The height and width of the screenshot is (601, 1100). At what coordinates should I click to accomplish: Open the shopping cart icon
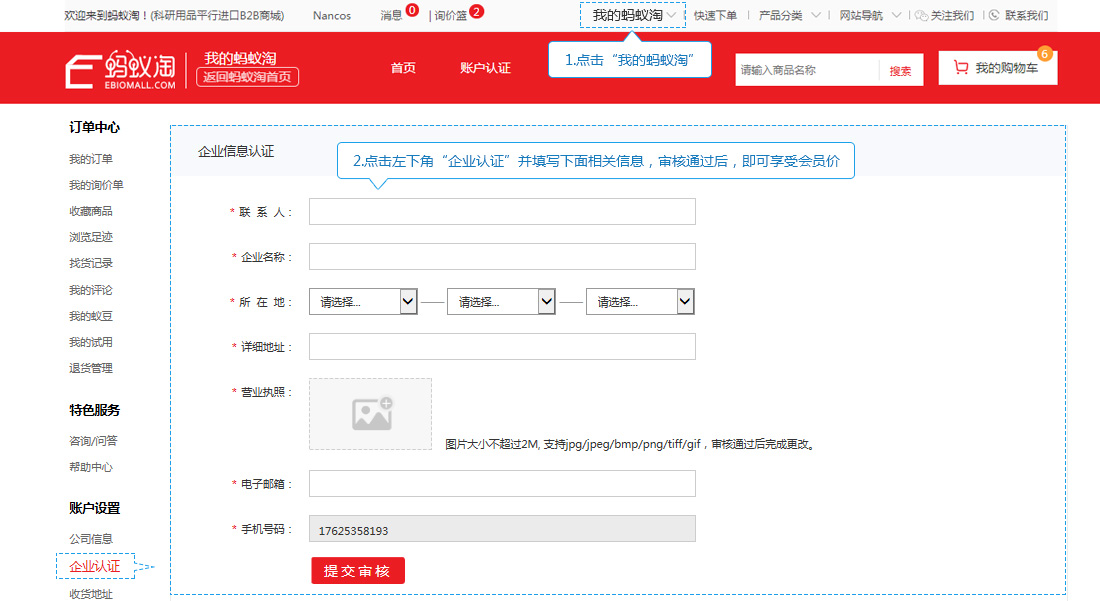(x=960, y=67)
